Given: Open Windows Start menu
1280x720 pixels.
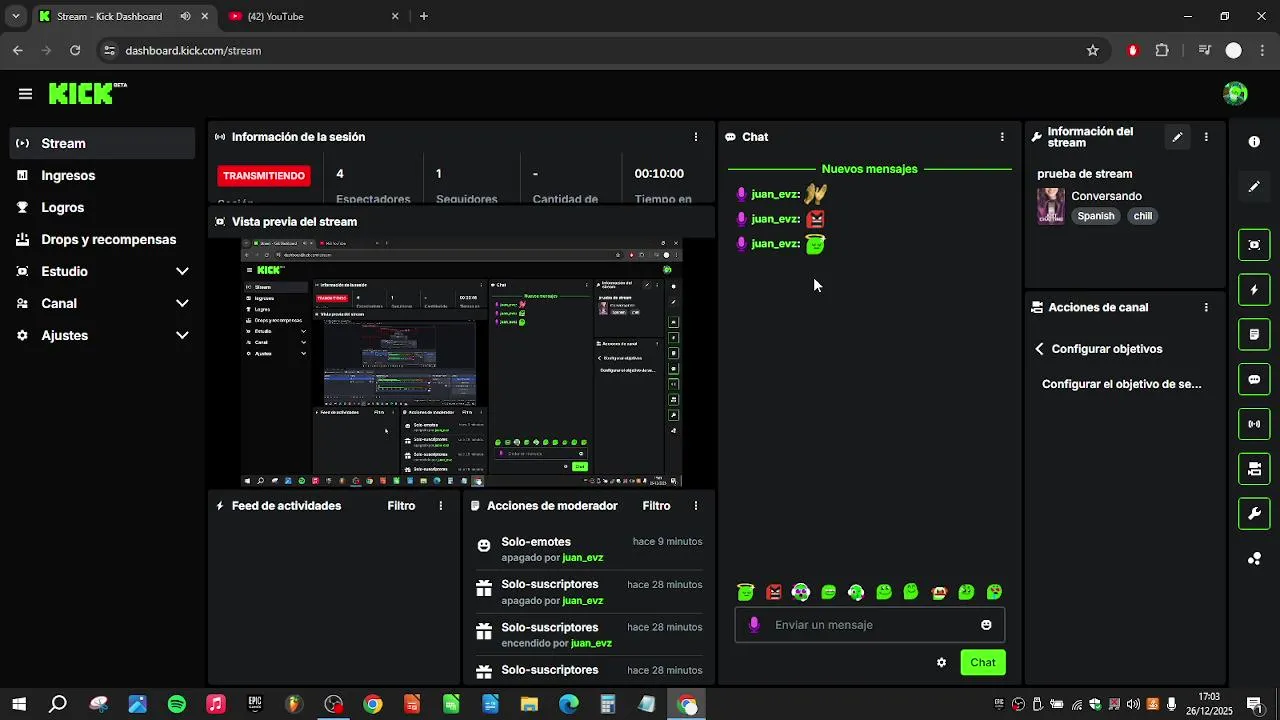Looking at the screenshot, I should (x=19, y=705).
